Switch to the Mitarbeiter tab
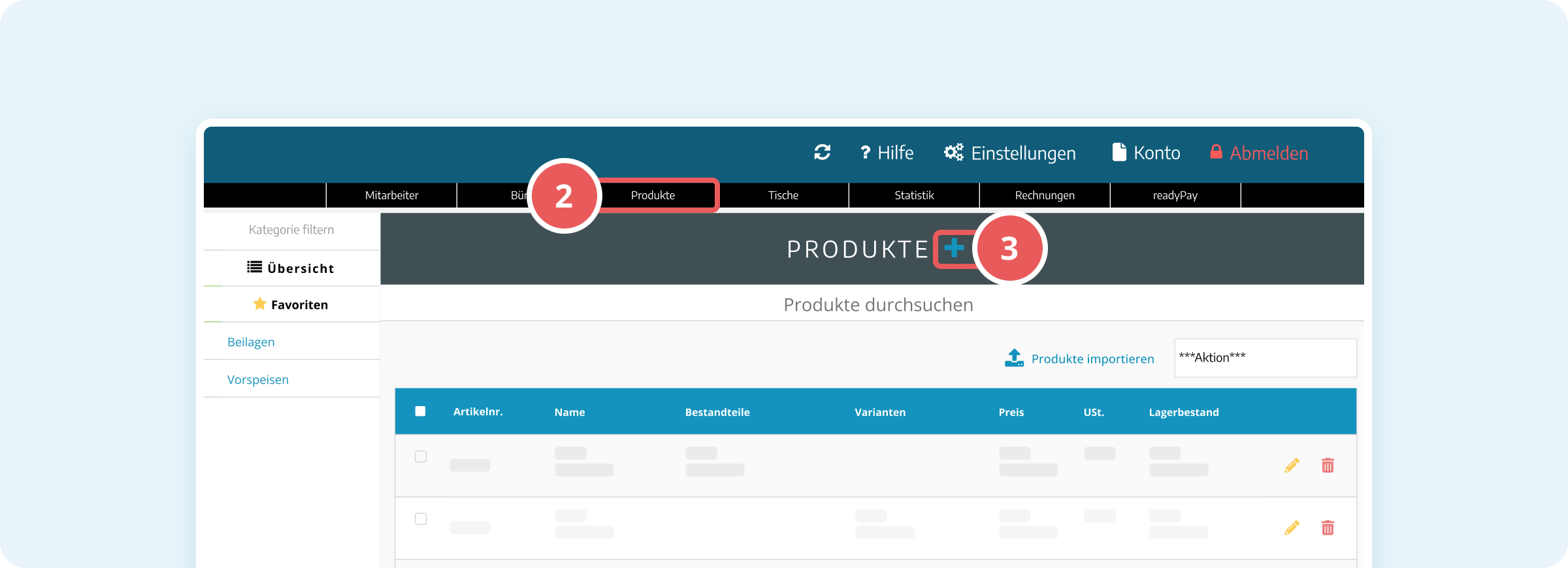Screen dimensions: 1568x568 click(391, 195)
